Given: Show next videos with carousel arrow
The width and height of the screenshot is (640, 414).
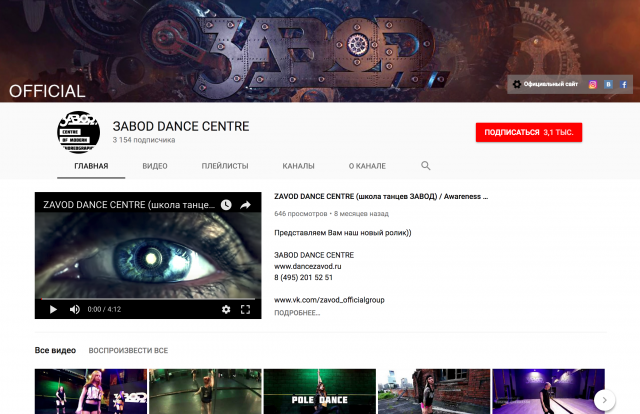Looking at the screenshot, I should point(604,400).
